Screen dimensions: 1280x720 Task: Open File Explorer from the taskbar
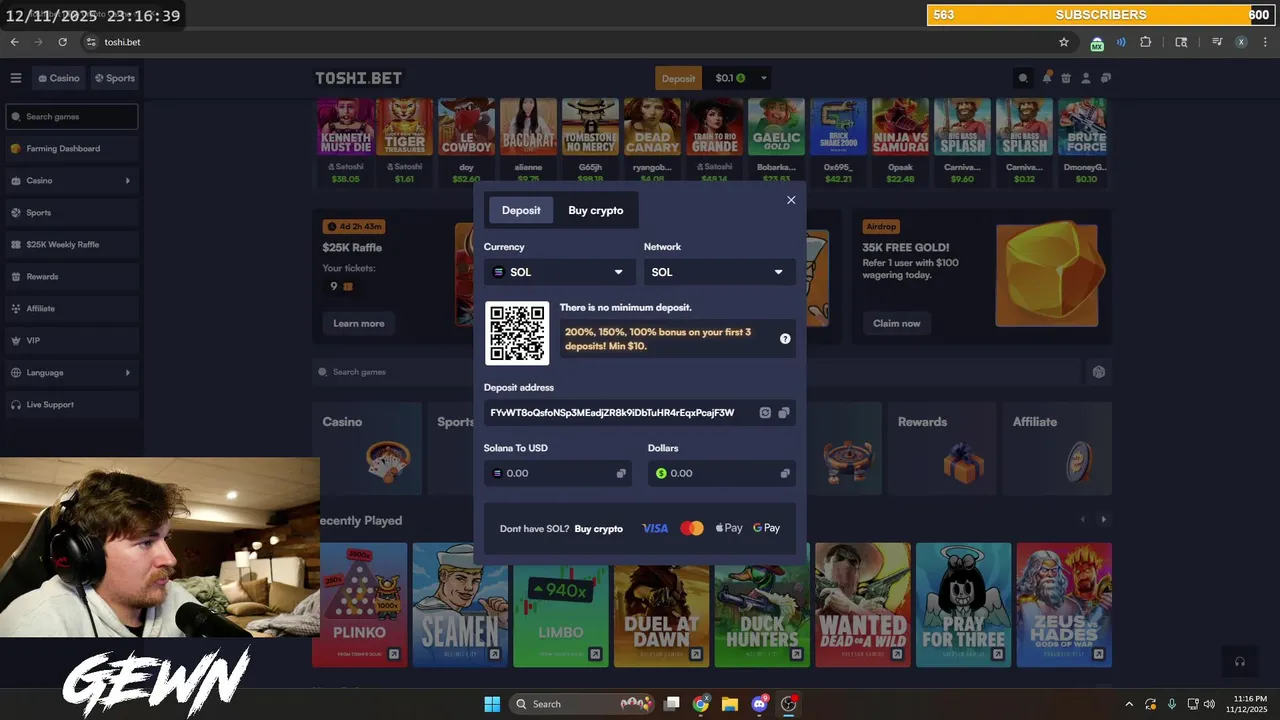pos(730,704)
